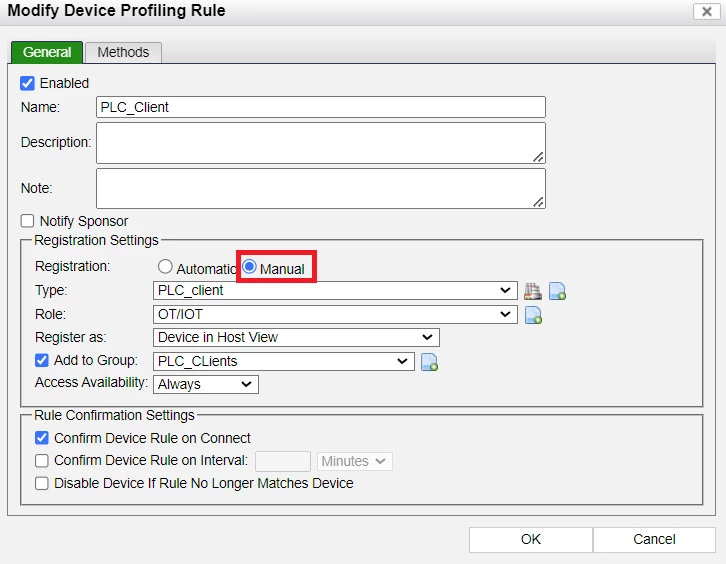Click the add new Role icon

[533, 315]
